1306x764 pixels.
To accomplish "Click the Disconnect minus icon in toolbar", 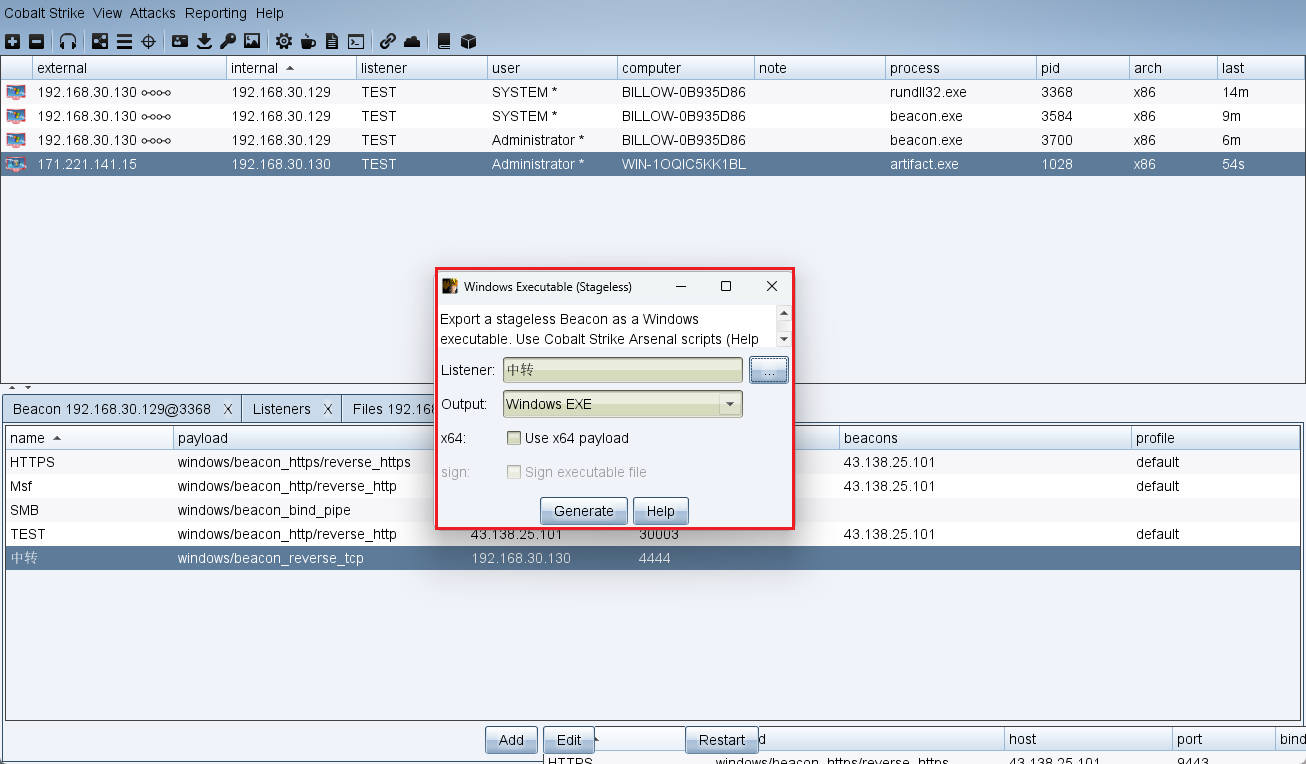I will pyautogui.click(x=37, y=41).
